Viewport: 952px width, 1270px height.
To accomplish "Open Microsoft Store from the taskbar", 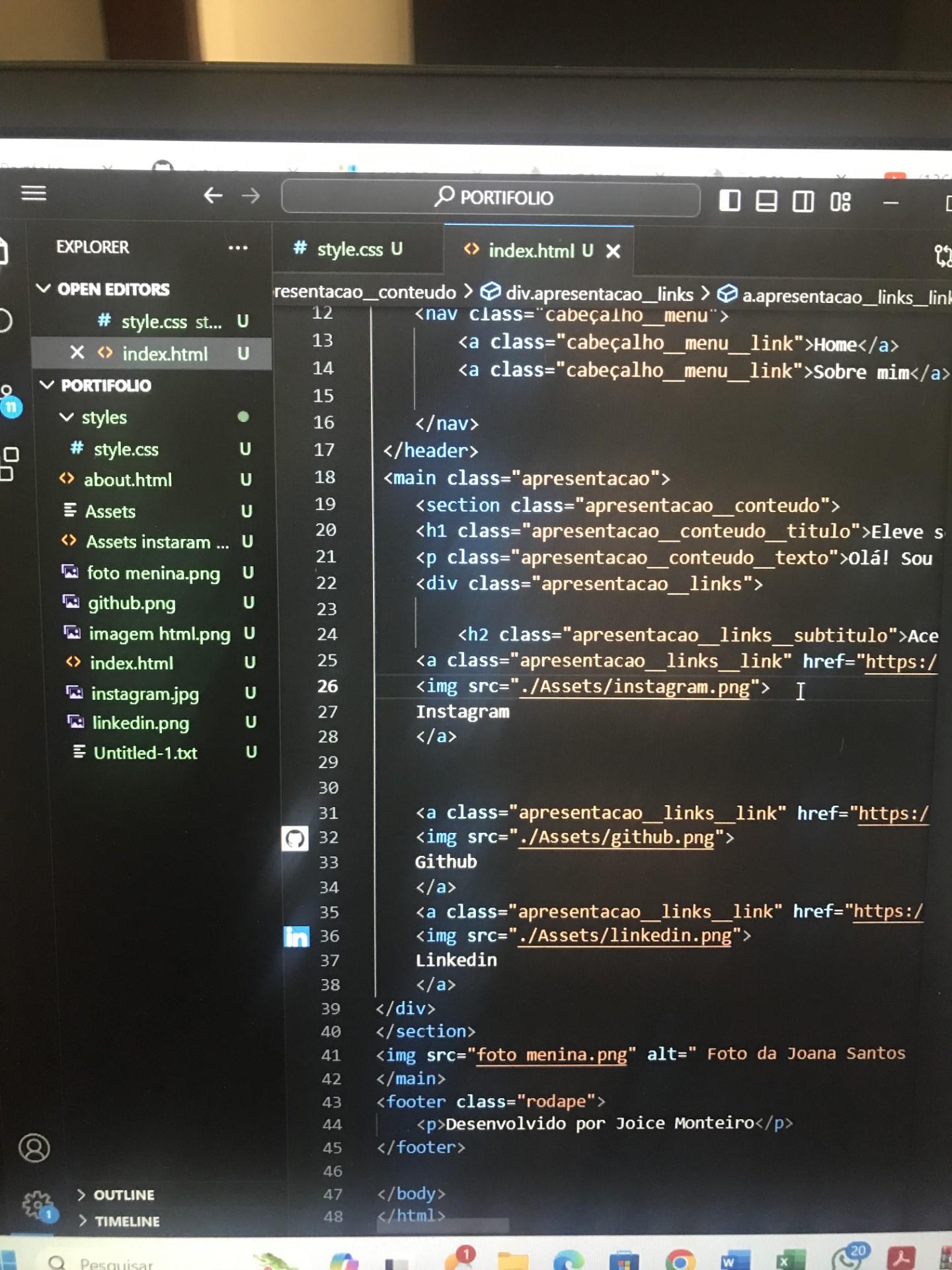I will tap(624, 1260).
